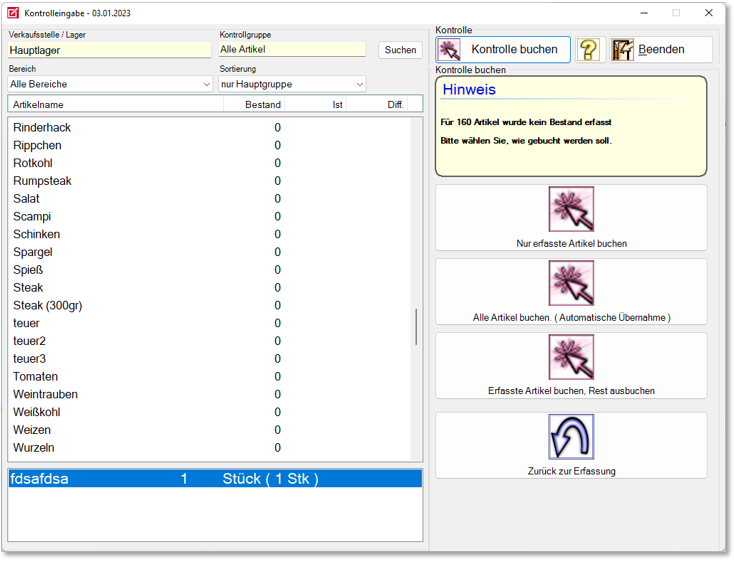The height and width of the screenshot is (562, 734).
Task: Minimize the Kontrolleingabe window
Action: point(644,13)
